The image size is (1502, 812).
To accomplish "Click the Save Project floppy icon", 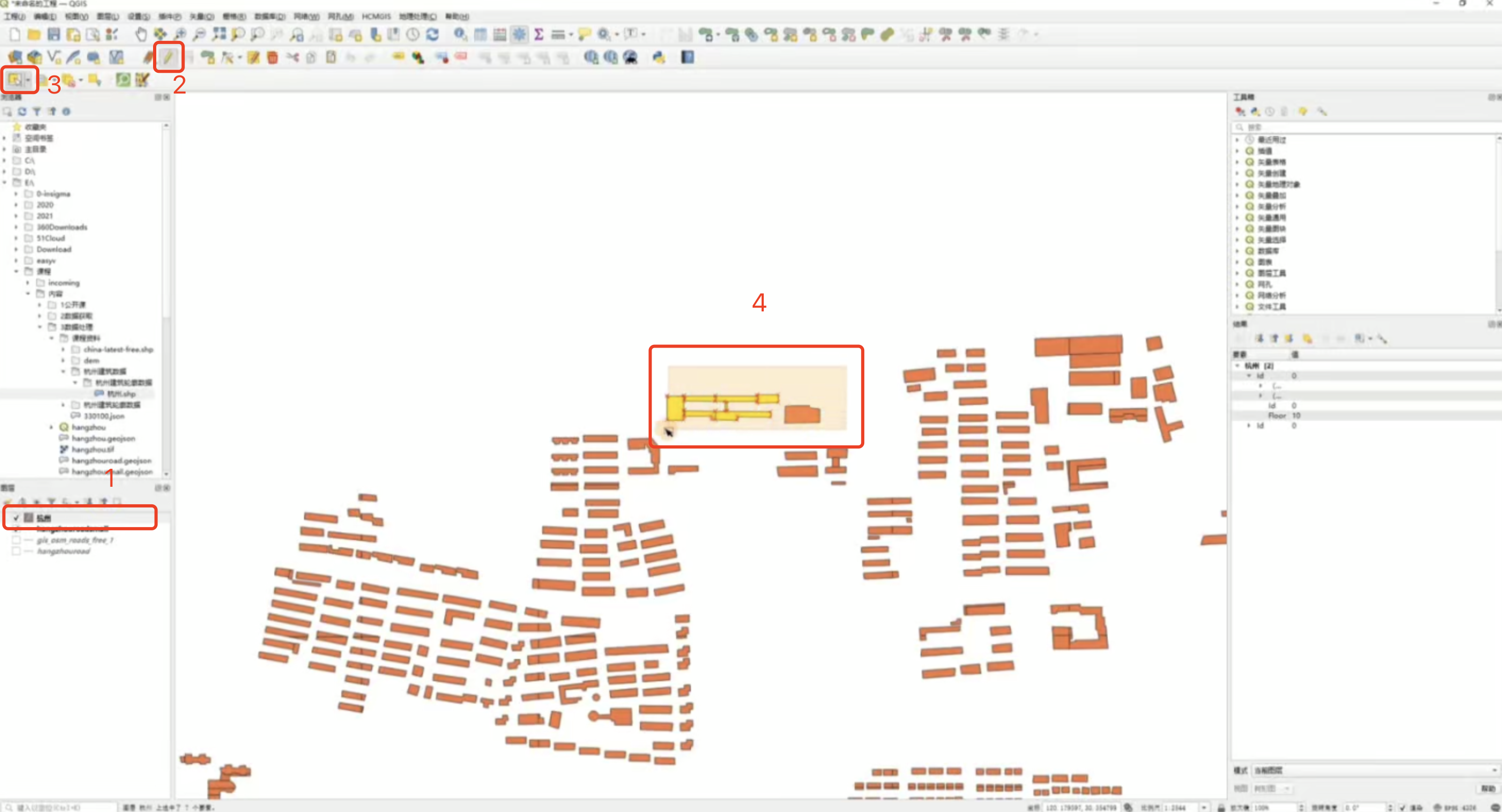I will coord(54,35).
